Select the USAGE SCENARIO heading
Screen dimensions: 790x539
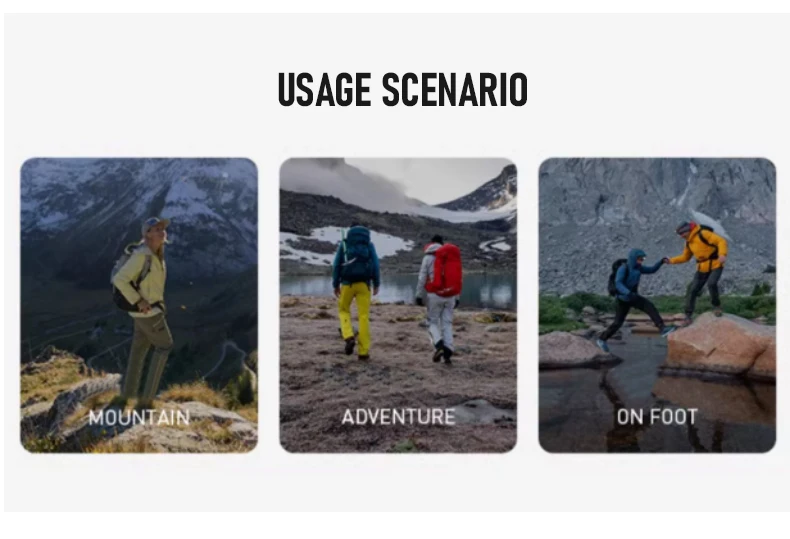403,90
